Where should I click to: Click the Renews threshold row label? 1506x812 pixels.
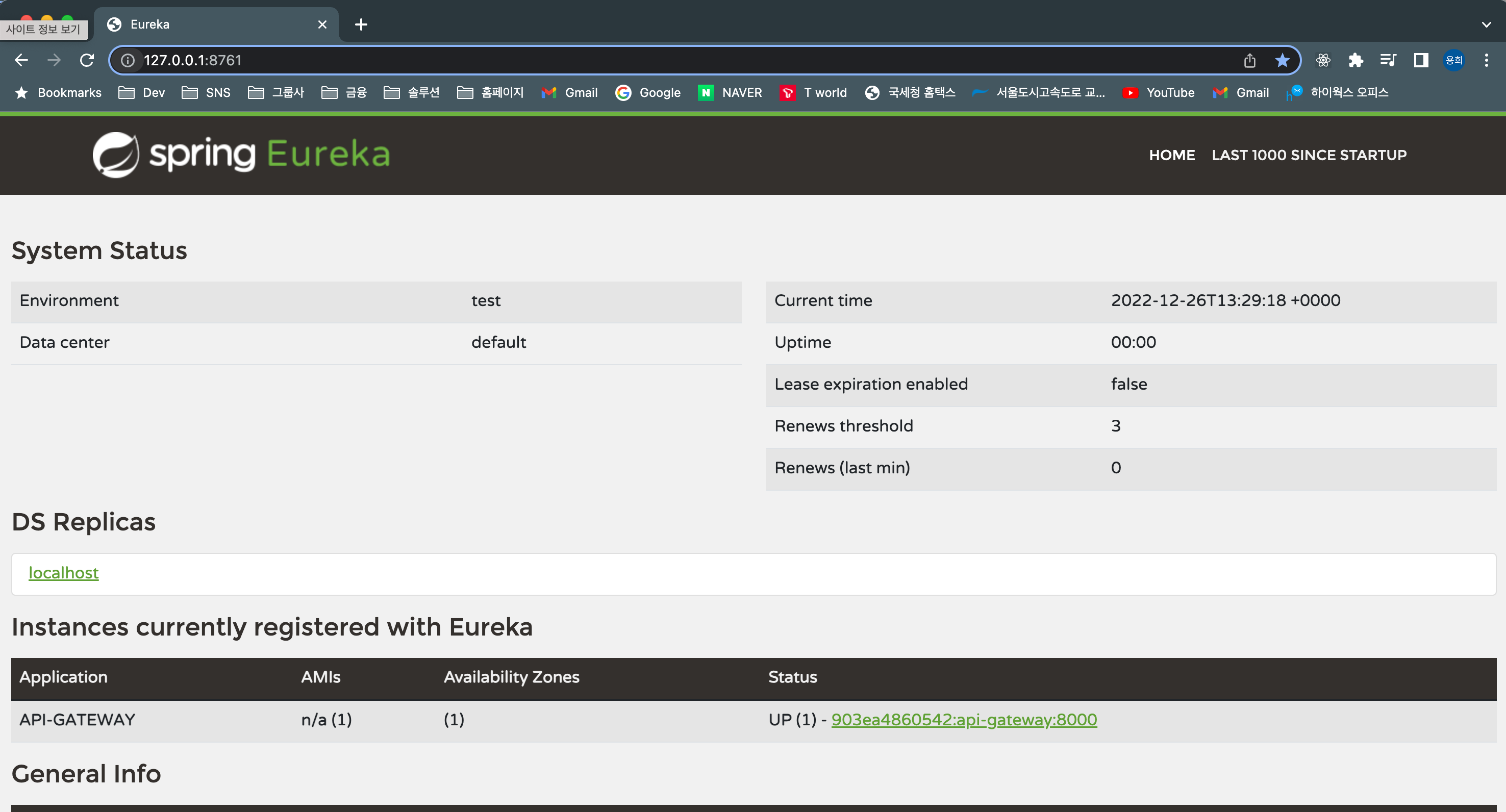844,425
